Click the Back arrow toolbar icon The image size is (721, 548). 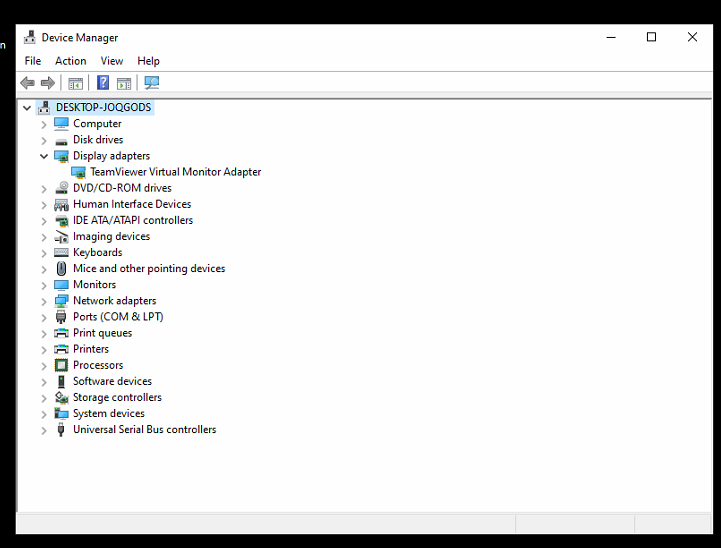pos(28,83)
